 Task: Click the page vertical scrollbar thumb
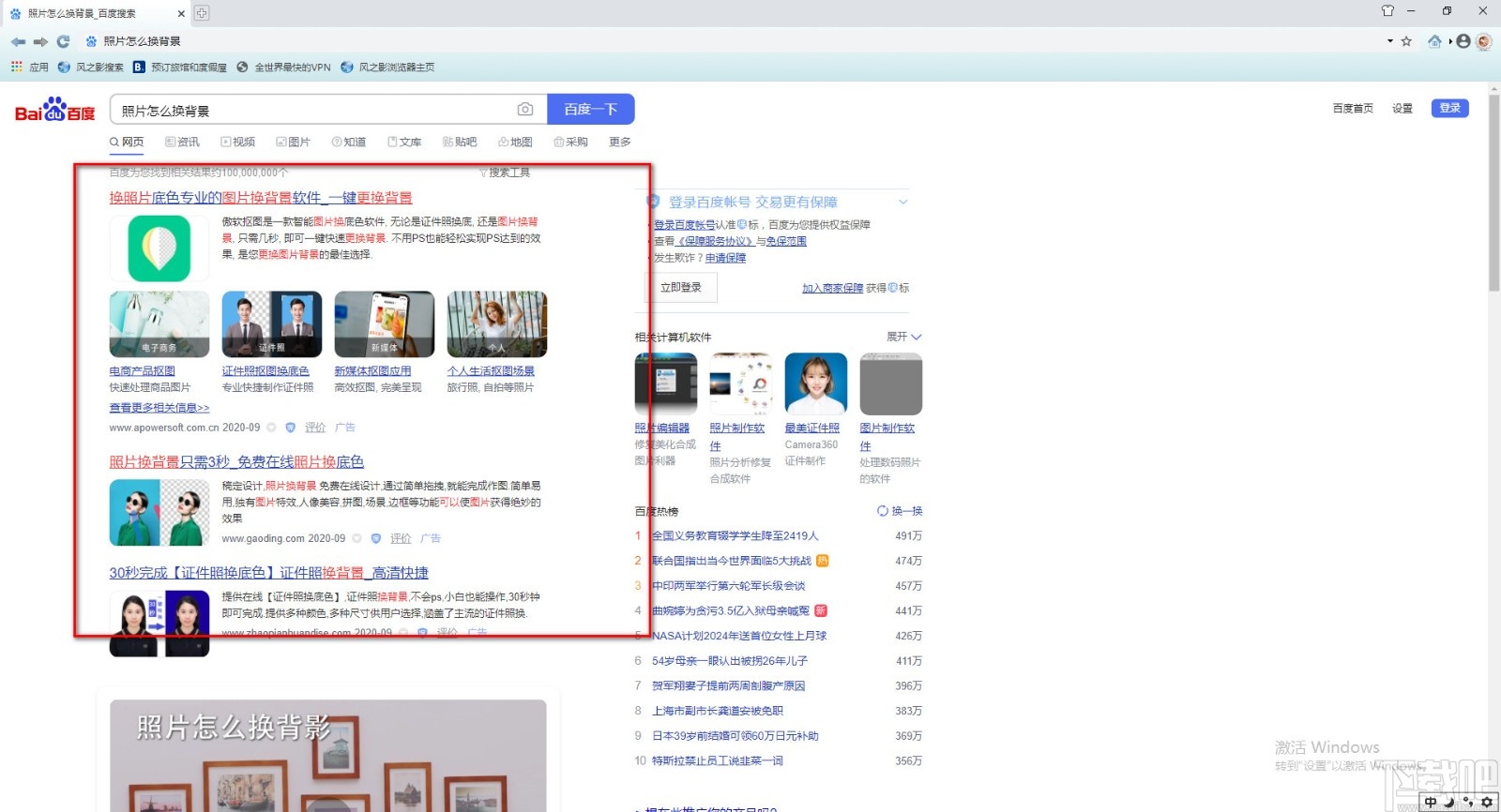[1493, 192]
